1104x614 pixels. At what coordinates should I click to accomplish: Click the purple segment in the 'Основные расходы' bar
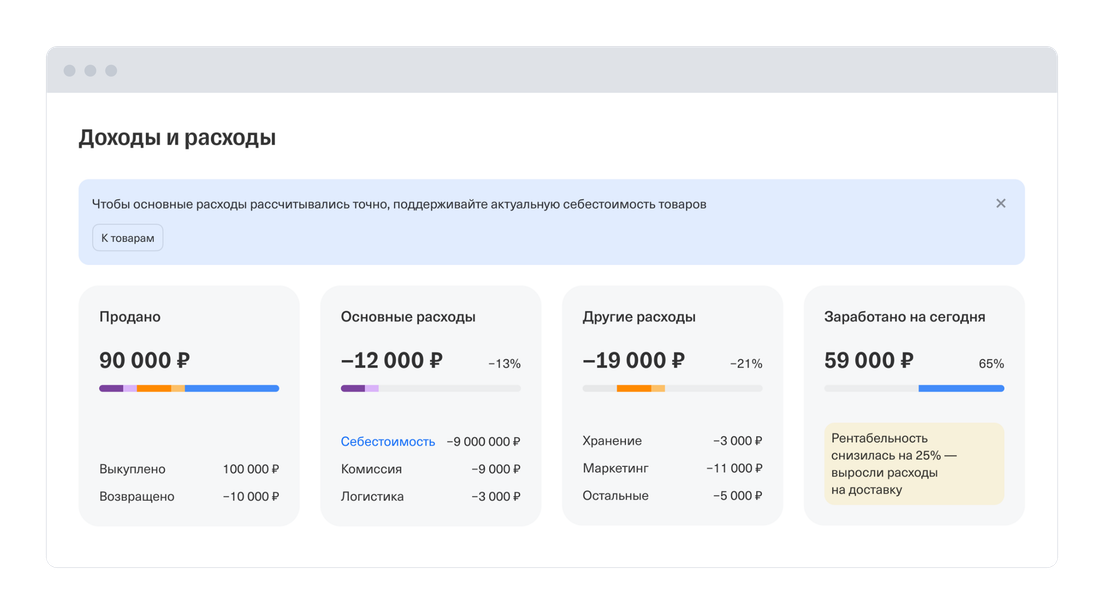[x=353, y=388]
